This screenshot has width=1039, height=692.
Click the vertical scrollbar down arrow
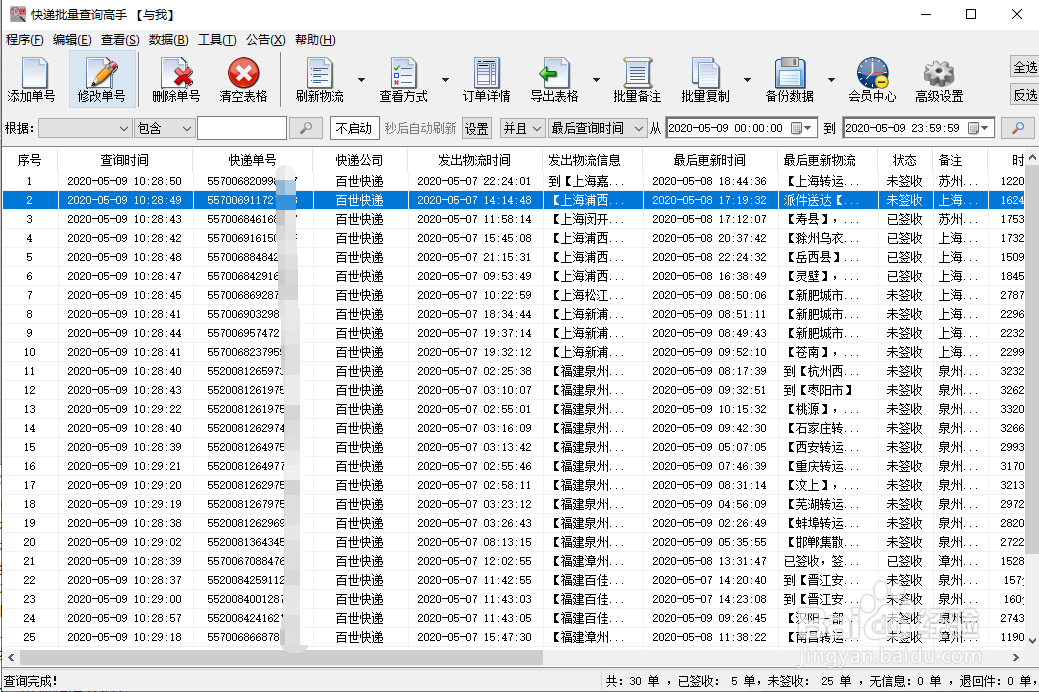click(1032, 640)
